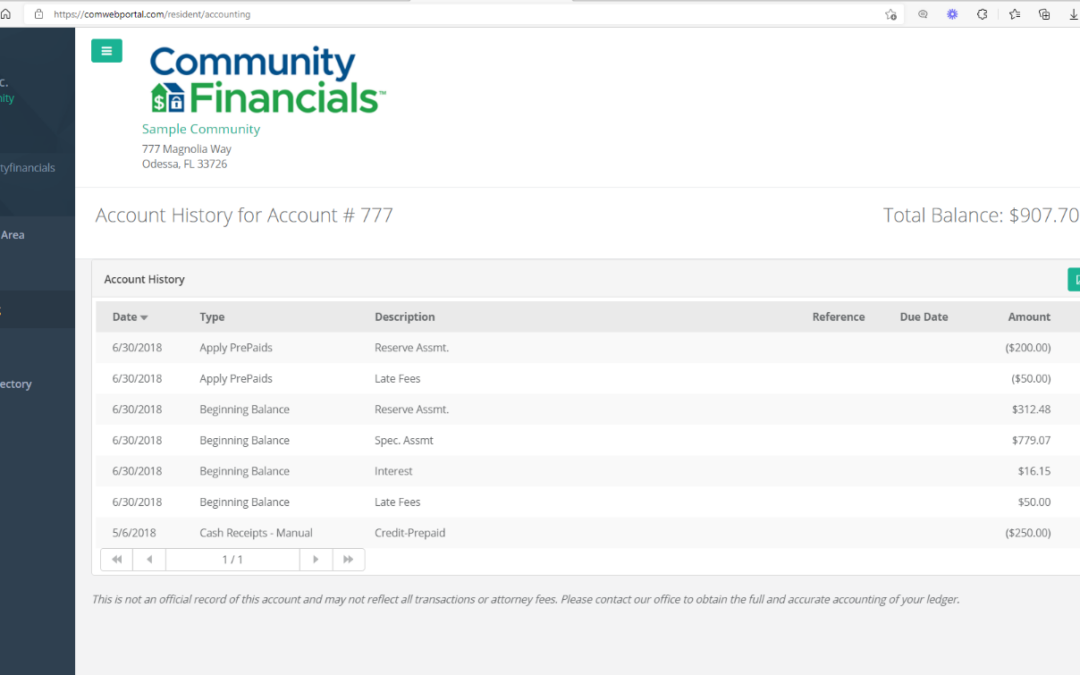
Task: Jump to last page of account history
Action: pos(348,560)
